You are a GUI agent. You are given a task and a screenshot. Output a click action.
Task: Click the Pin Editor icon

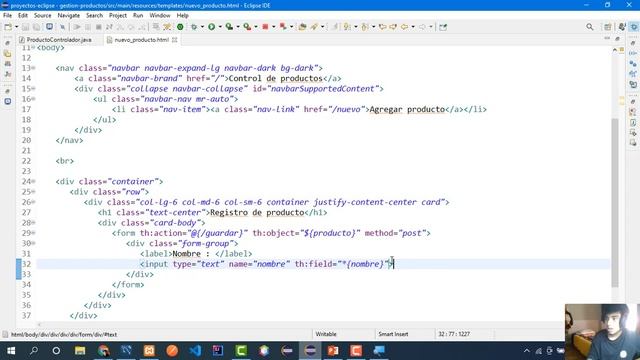[x=443, y=27]
